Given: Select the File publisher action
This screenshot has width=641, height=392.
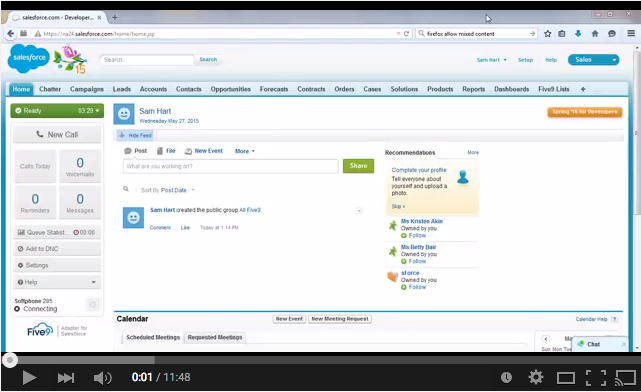Looking at the screenshot, I should (x=166, y=151).
